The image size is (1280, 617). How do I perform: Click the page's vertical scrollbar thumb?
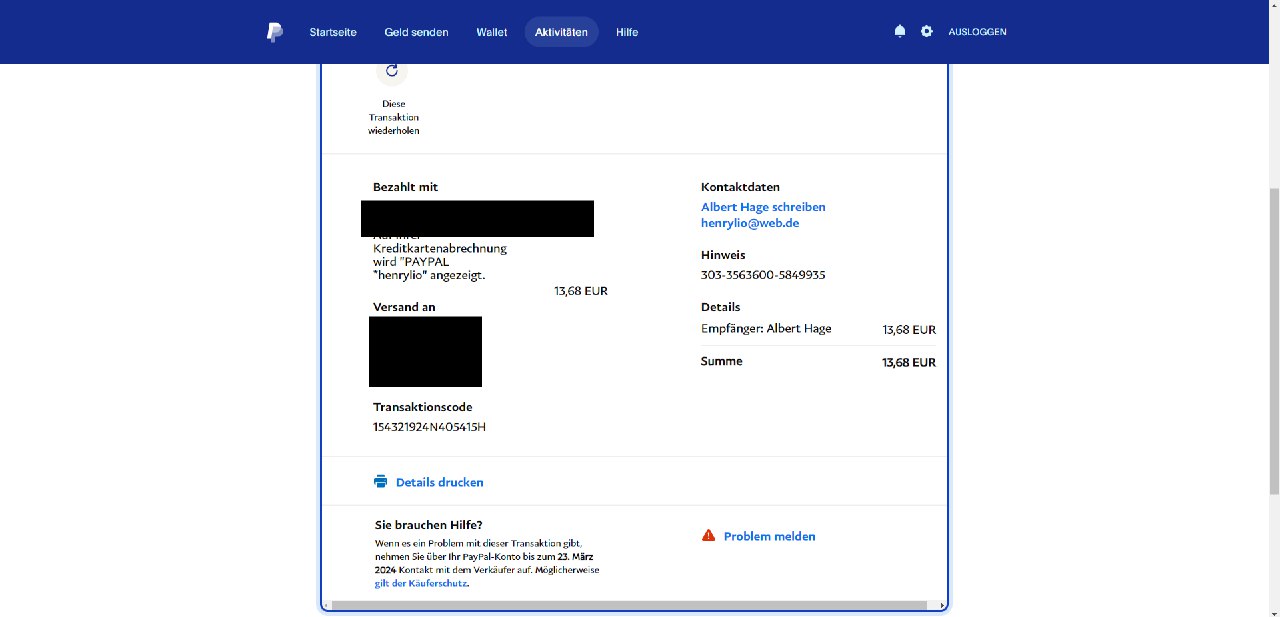[1273, 340]
